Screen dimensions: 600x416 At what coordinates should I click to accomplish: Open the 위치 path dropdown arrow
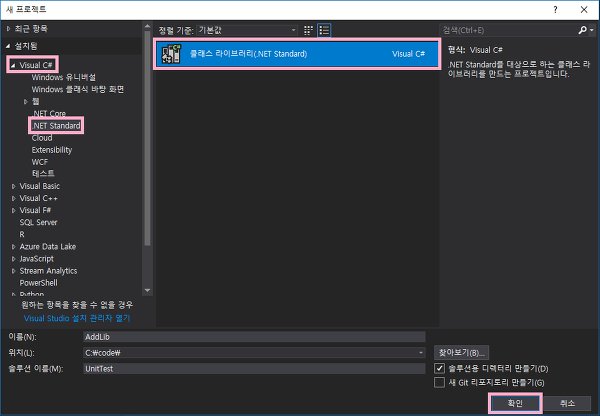coord(421,352)
